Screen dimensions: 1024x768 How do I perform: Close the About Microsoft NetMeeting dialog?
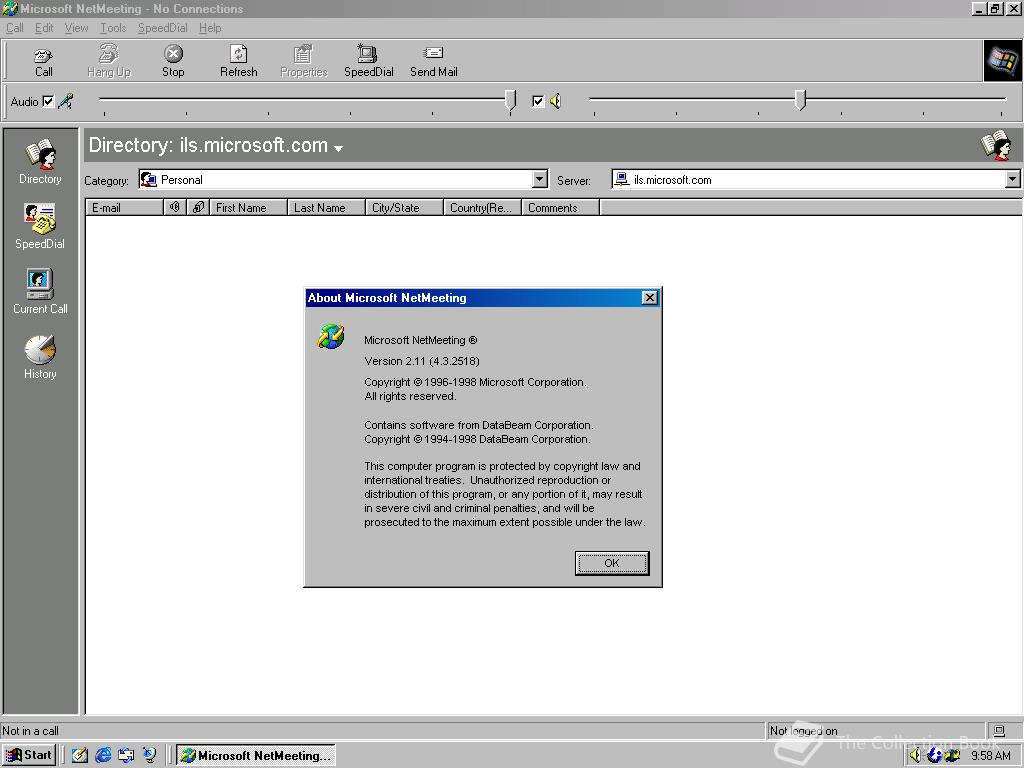(649, 298)
